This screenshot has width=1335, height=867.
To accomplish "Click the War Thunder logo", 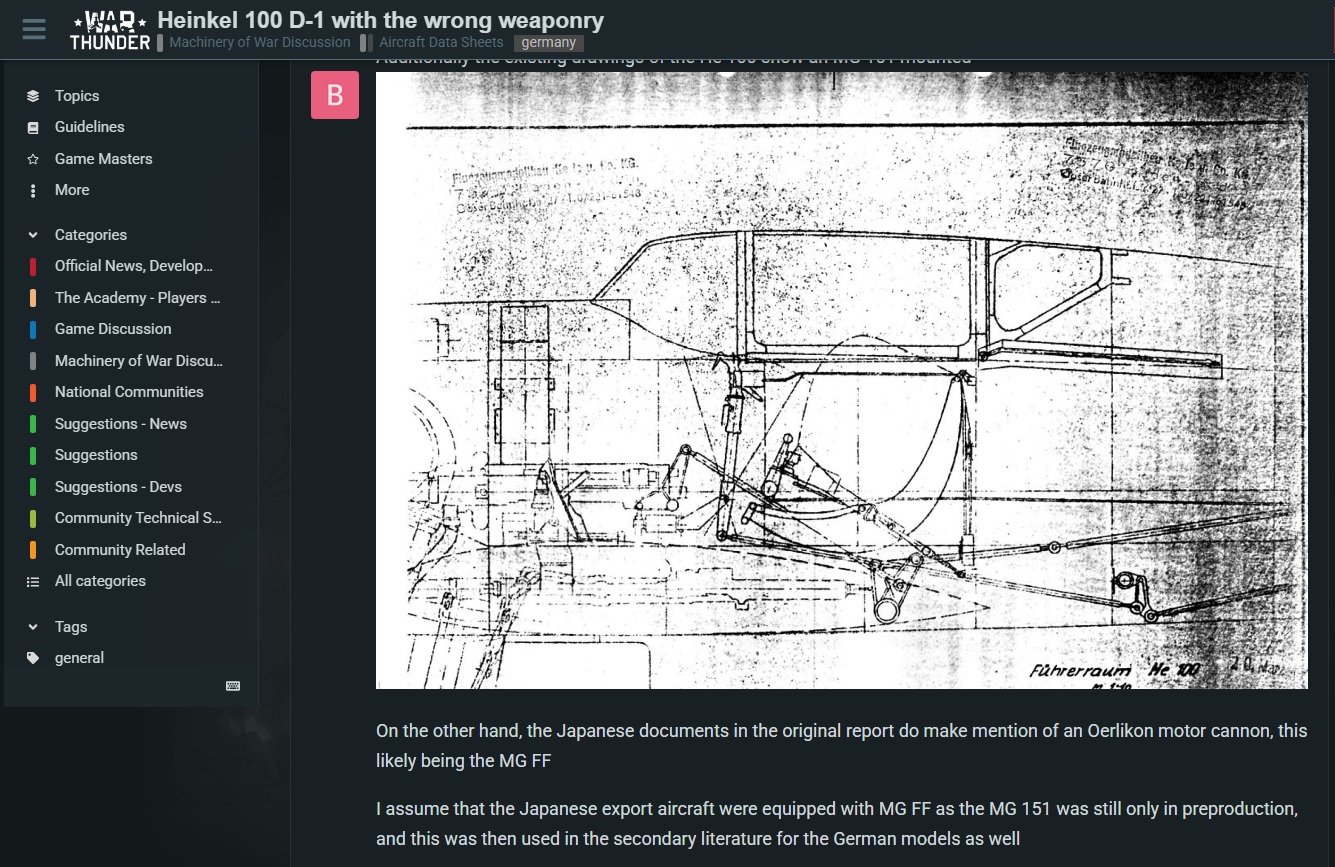I will point(110,30).
